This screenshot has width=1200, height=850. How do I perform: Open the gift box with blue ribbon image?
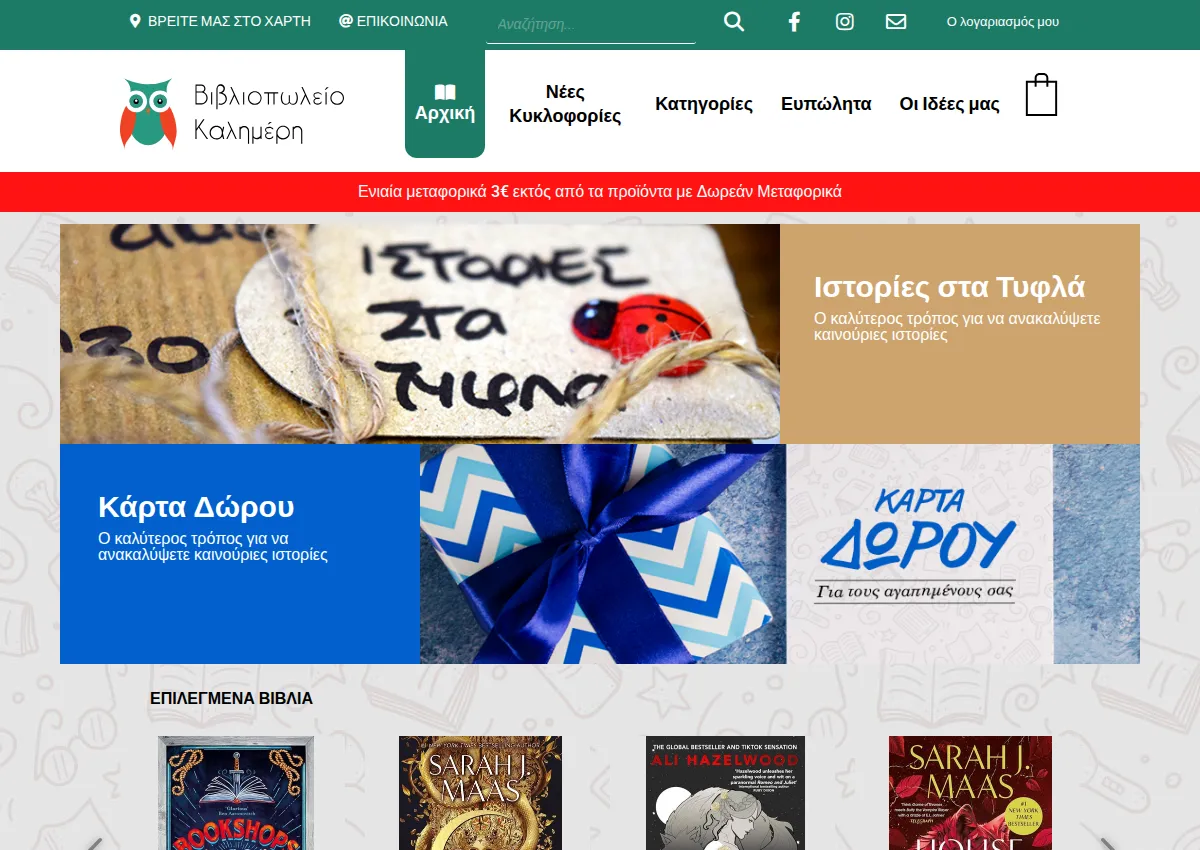pos(603,554)
